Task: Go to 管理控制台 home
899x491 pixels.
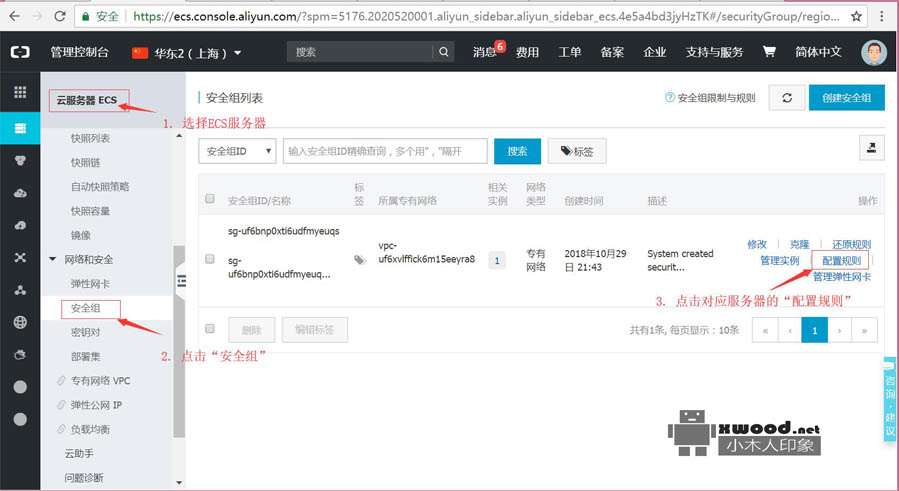Action: (x=79, y=52)
